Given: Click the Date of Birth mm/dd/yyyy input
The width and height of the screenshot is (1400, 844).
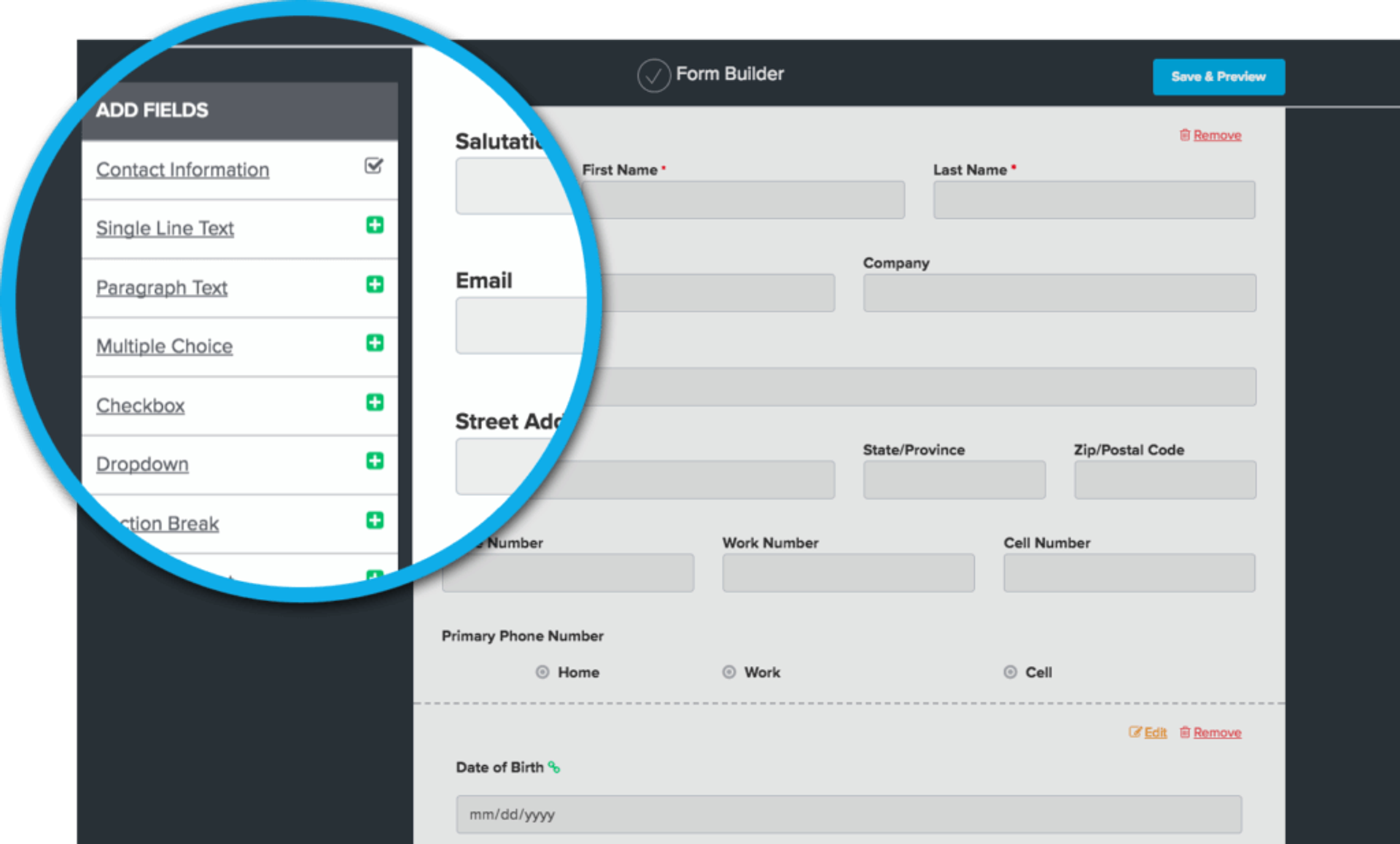Looking at the screenshot, I should pyautogui.click(x=849, y=814).
